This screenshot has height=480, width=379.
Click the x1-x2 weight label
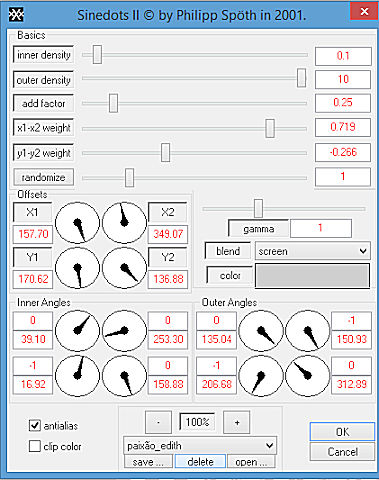(43, 128)
